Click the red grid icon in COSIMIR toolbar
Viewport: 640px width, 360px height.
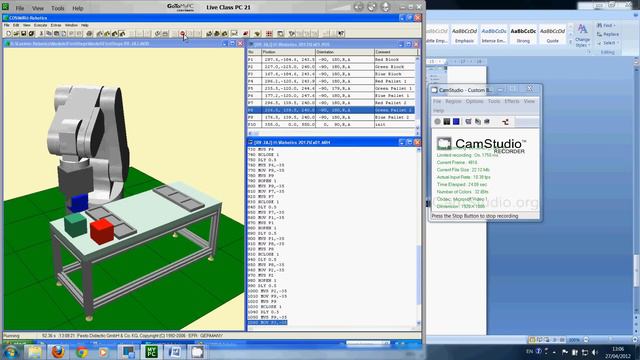(x=269, y=33)
